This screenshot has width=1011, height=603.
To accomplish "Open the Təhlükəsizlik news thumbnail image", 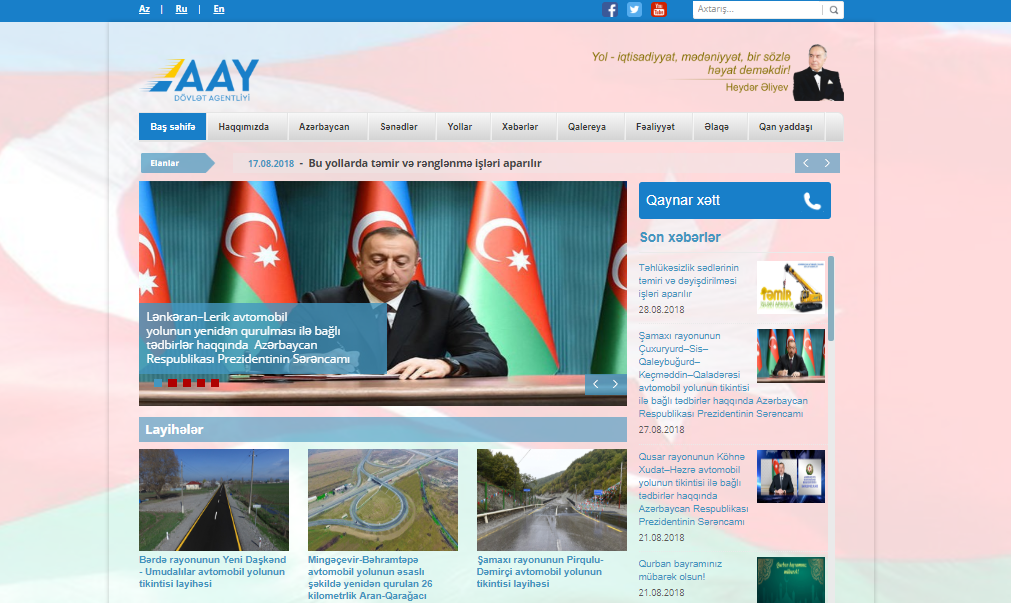I will click(792, 285).
